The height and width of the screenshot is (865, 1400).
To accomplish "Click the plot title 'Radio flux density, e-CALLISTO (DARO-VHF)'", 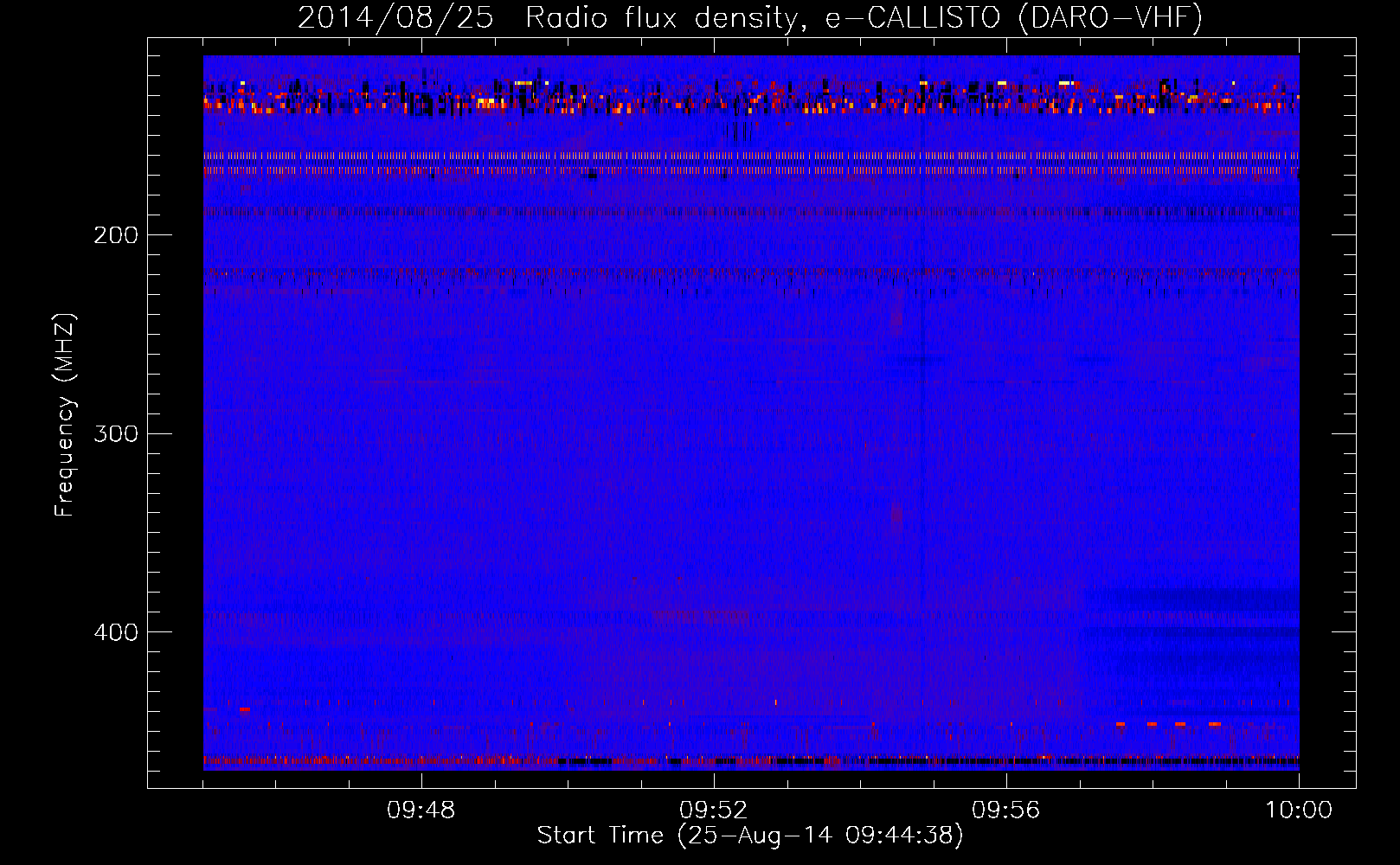I will 864,17.
